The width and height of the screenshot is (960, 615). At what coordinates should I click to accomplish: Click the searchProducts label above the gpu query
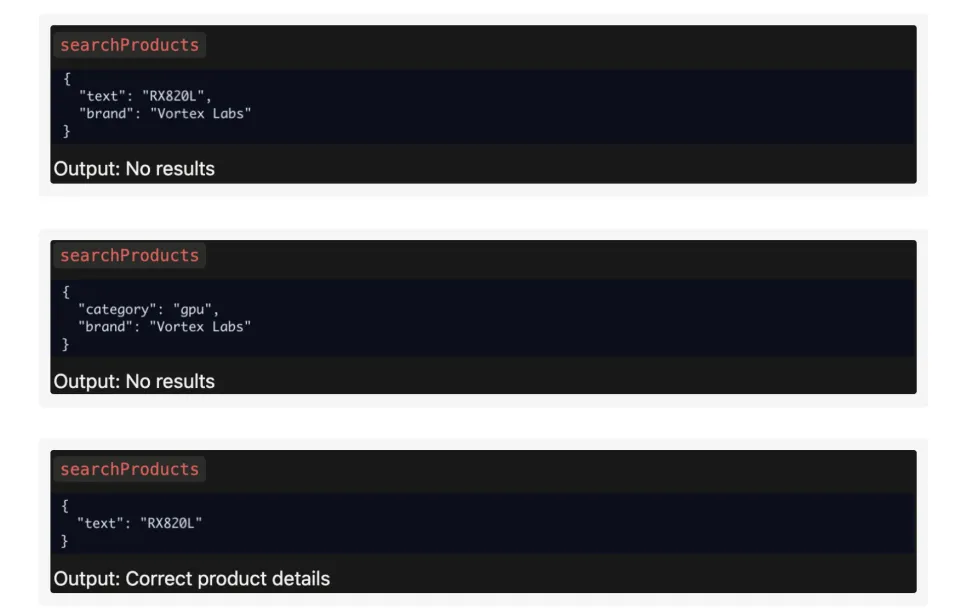(x=129, y=256)
